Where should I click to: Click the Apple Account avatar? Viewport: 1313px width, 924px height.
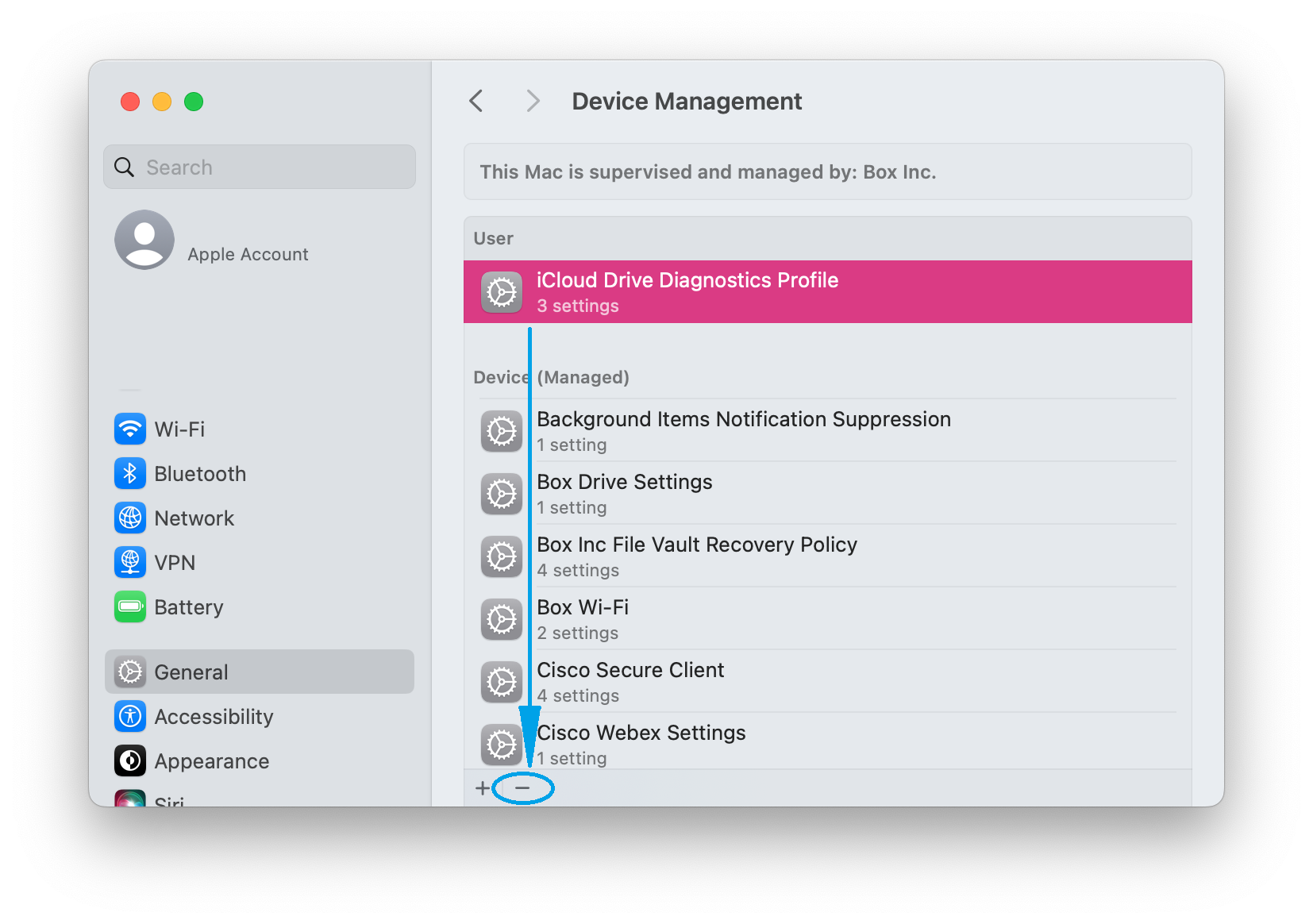[144, 240]
